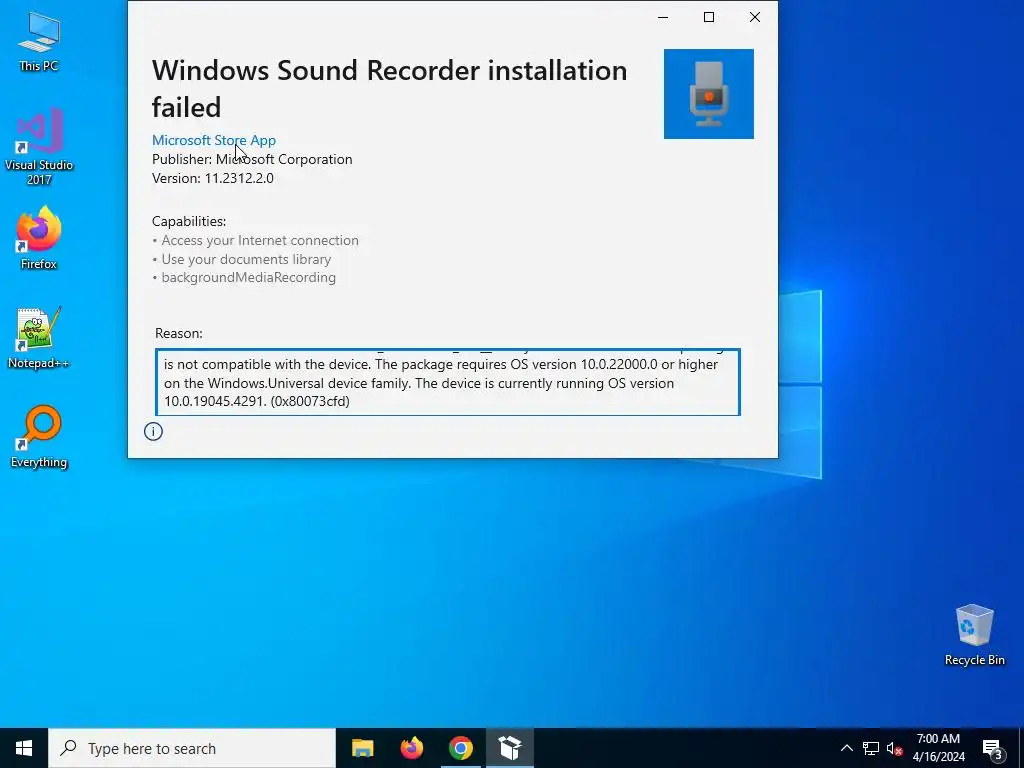Screen dimensions: 1024x768
Task: Open the clock showing 7:00 AM
Action: (x=938, y=748)
